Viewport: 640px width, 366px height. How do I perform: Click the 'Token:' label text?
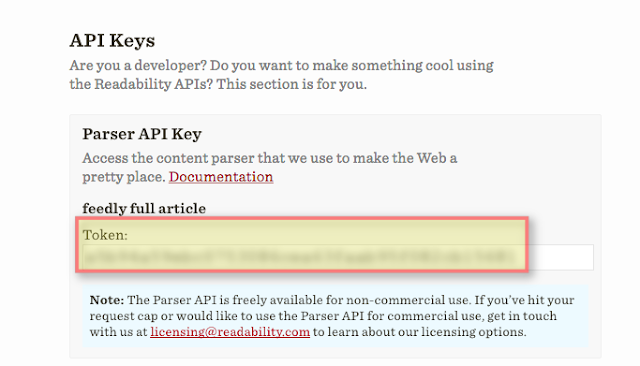tap(105, 235)
